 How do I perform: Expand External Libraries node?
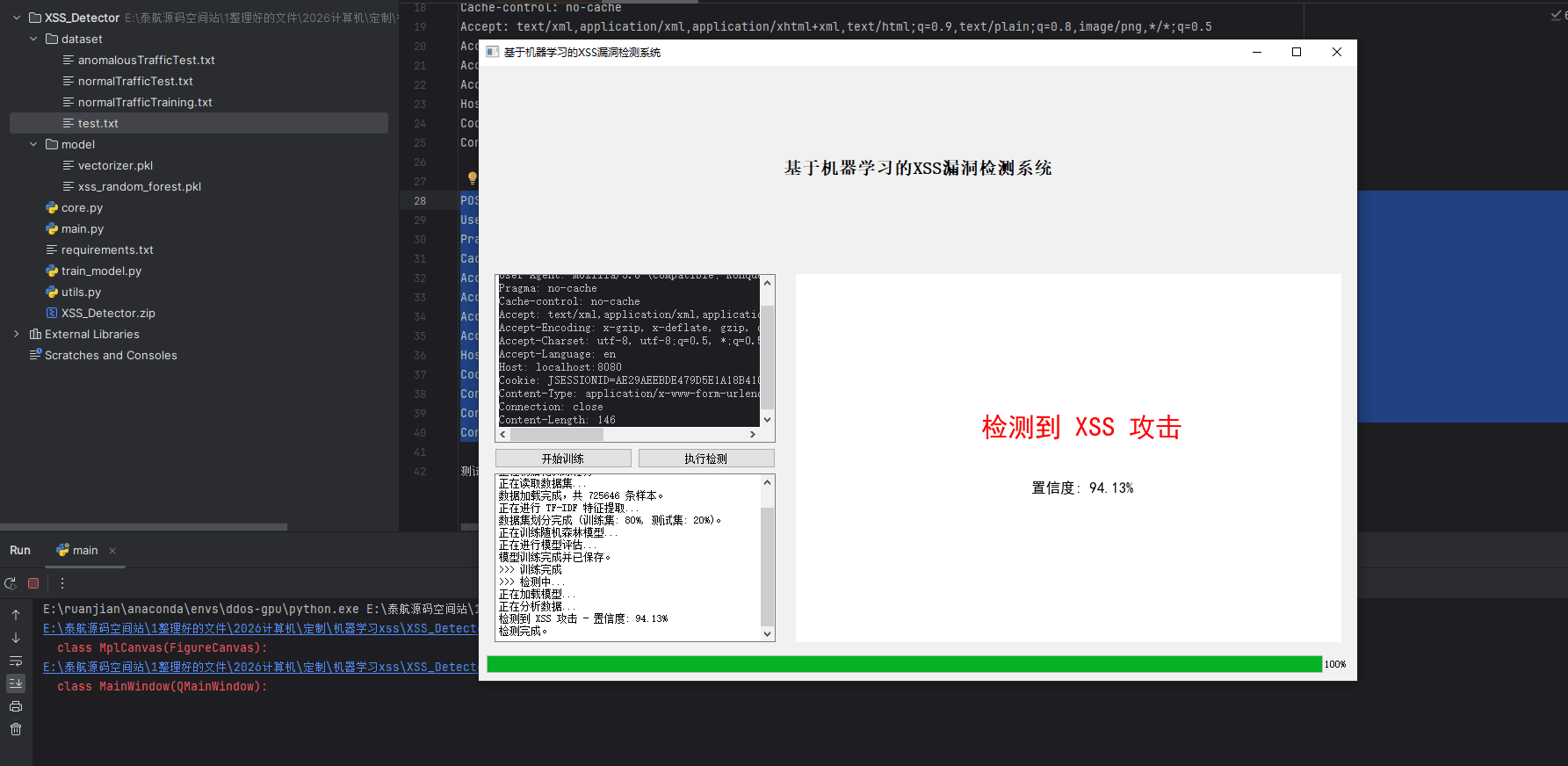click(17, 334)
